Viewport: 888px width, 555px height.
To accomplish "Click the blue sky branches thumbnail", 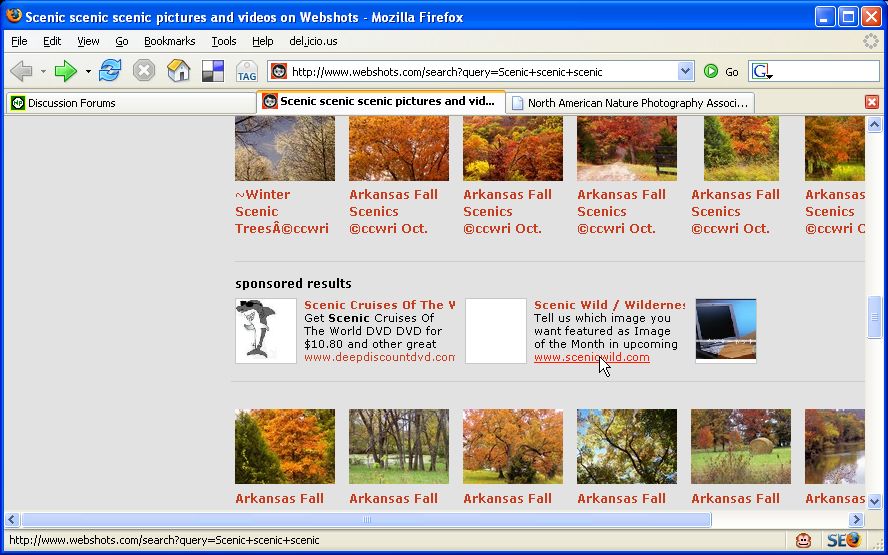I will click(x=627, y=446).
